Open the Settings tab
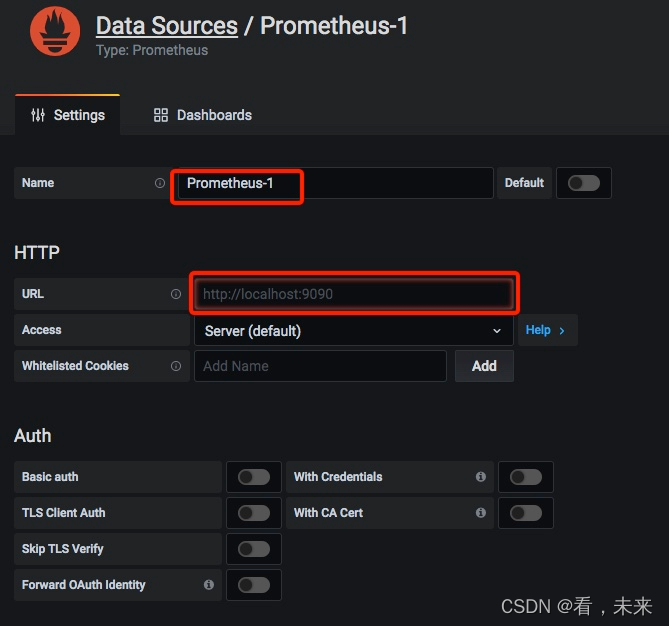Viewport: 669px width, 626px height. (67, 115)
